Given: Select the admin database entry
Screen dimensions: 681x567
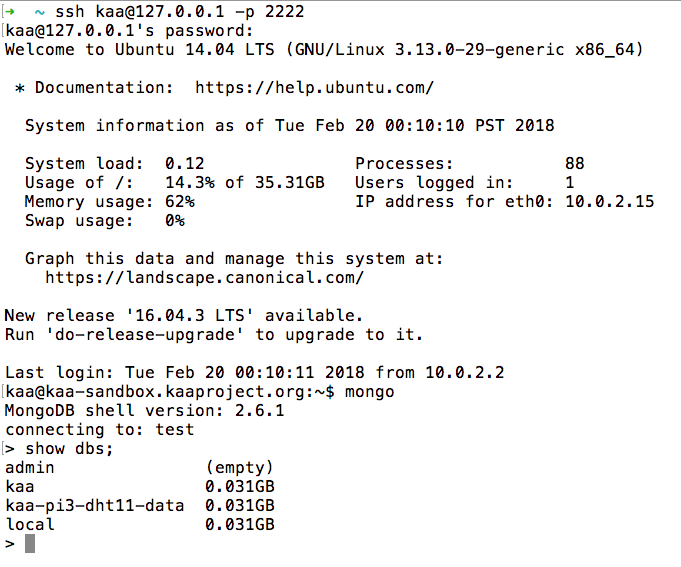Looking at the screenshot, I should click(x=30, y=468).
